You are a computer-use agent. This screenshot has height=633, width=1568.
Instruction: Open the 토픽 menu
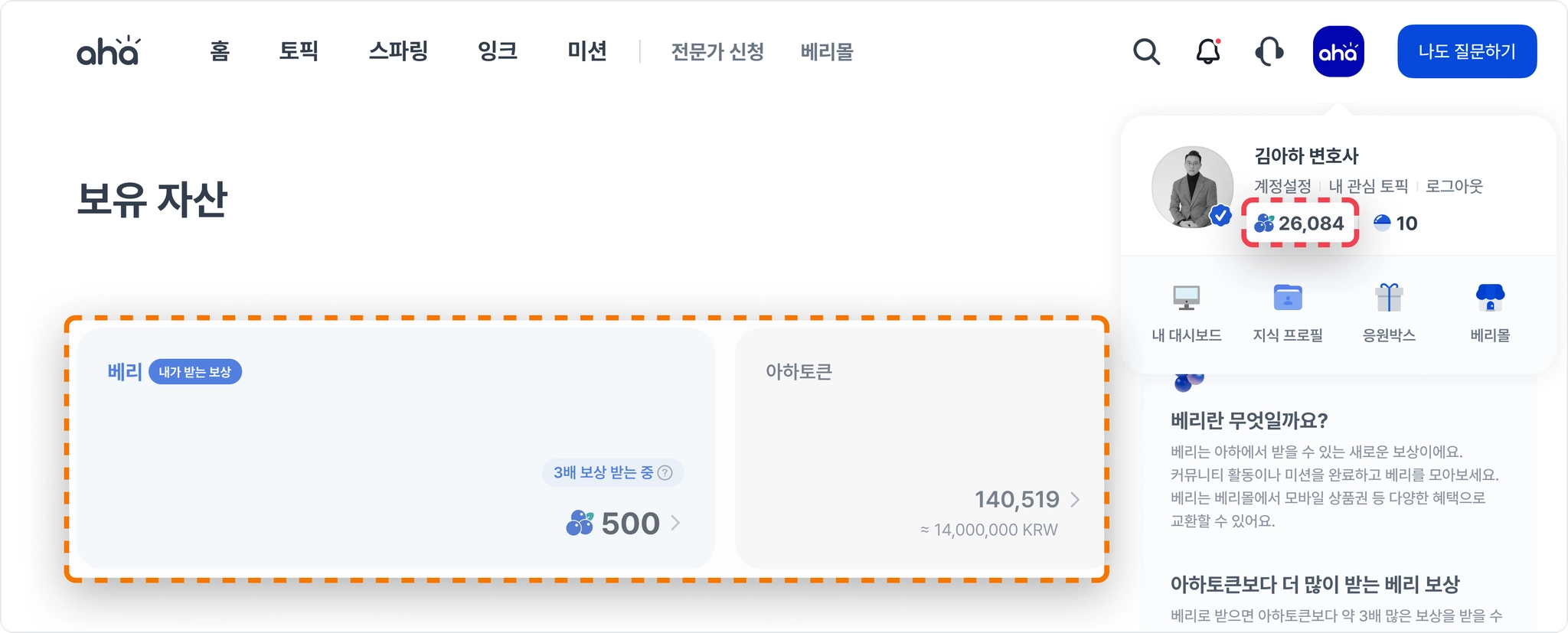point(299,51)
